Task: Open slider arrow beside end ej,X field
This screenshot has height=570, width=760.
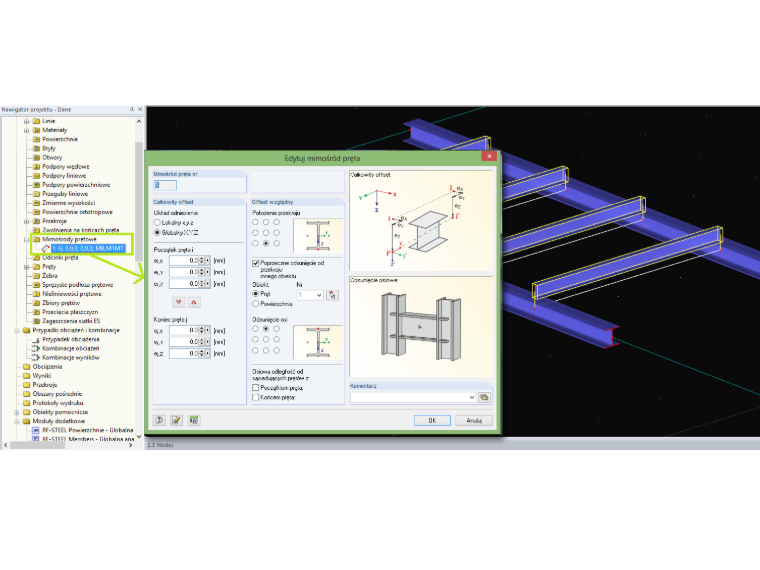Action: click(208, 331)
